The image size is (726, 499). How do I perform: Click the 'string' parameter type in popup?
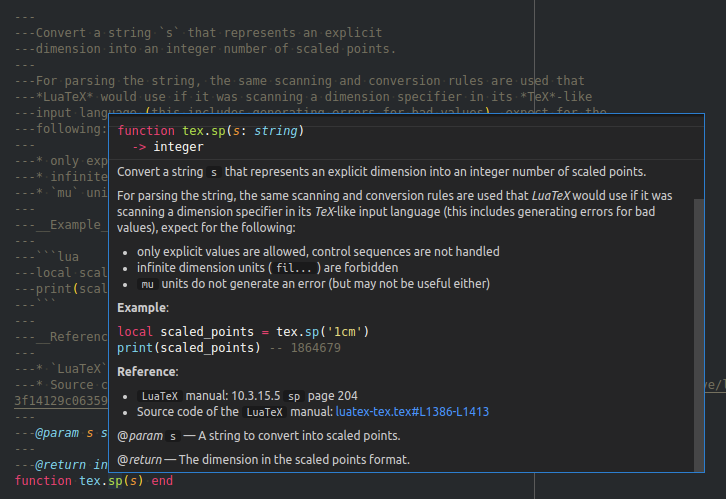click(275, 131)
